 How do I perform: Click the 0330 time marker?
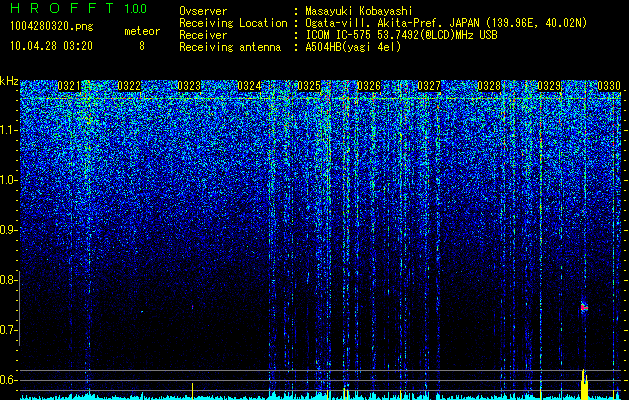[609, 86]
